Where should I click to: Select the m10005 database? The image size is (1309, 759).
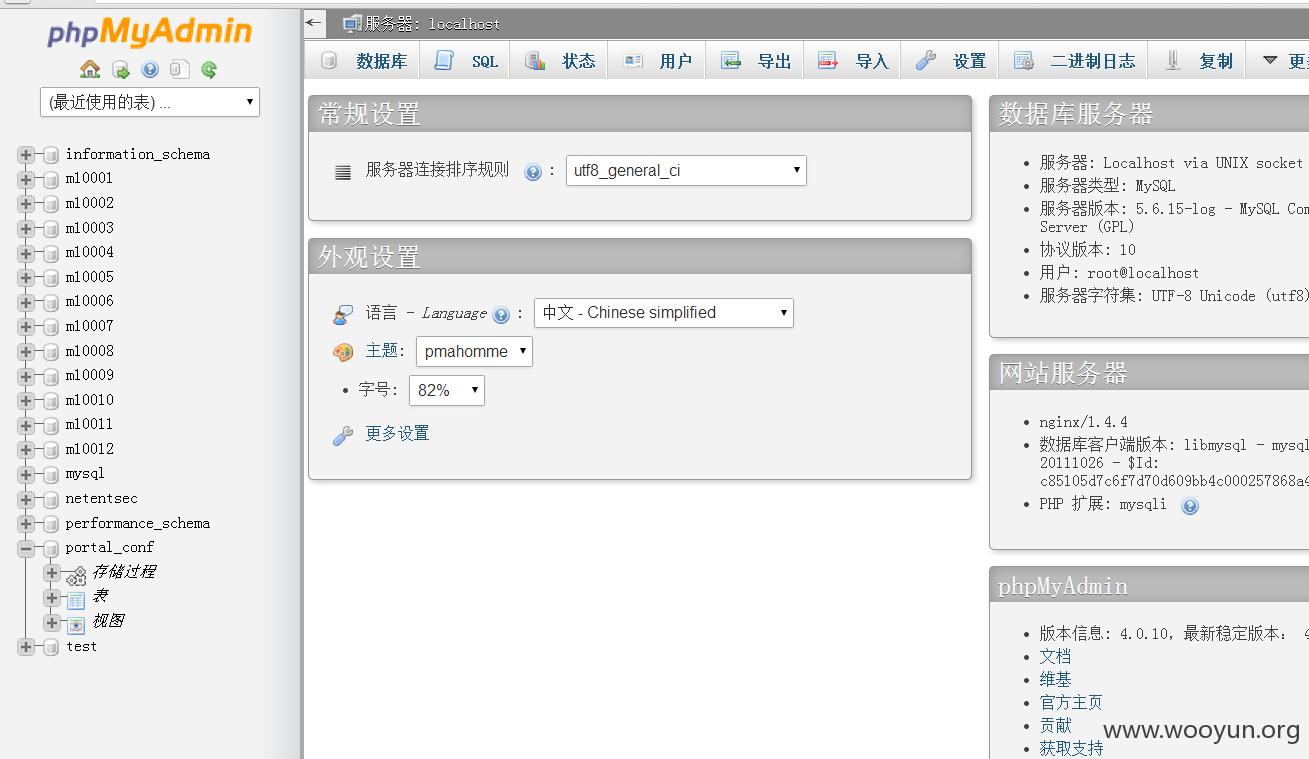click(x=89, y=277)
